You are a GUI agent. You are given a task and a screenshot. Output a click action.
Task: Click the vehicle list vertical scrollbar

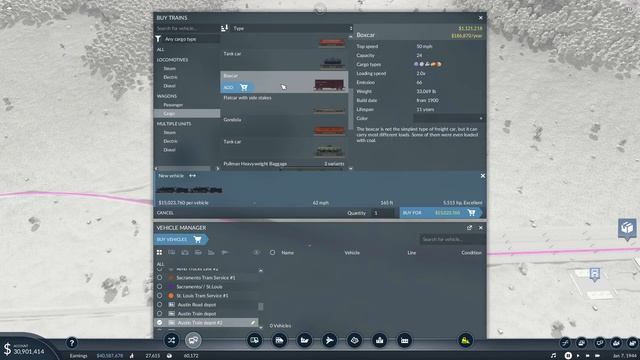pyautogui.click(x=350, y=109)
